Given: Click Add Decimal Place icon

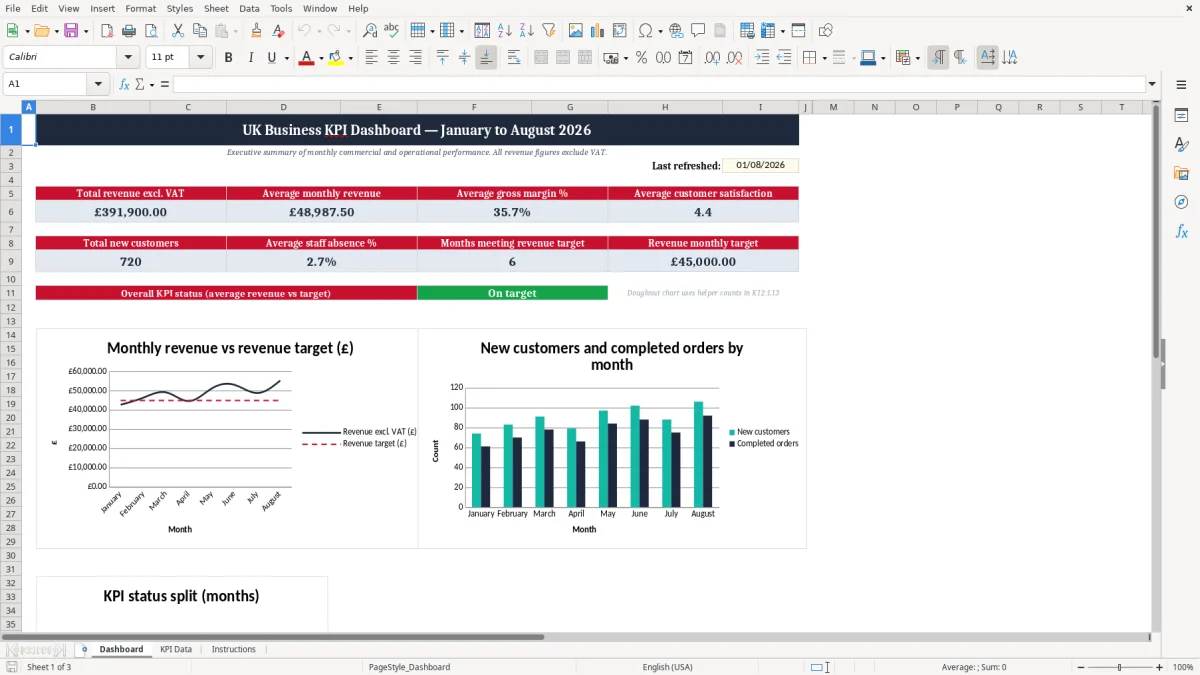Looking at the screenshot, I should pos(712,58).
